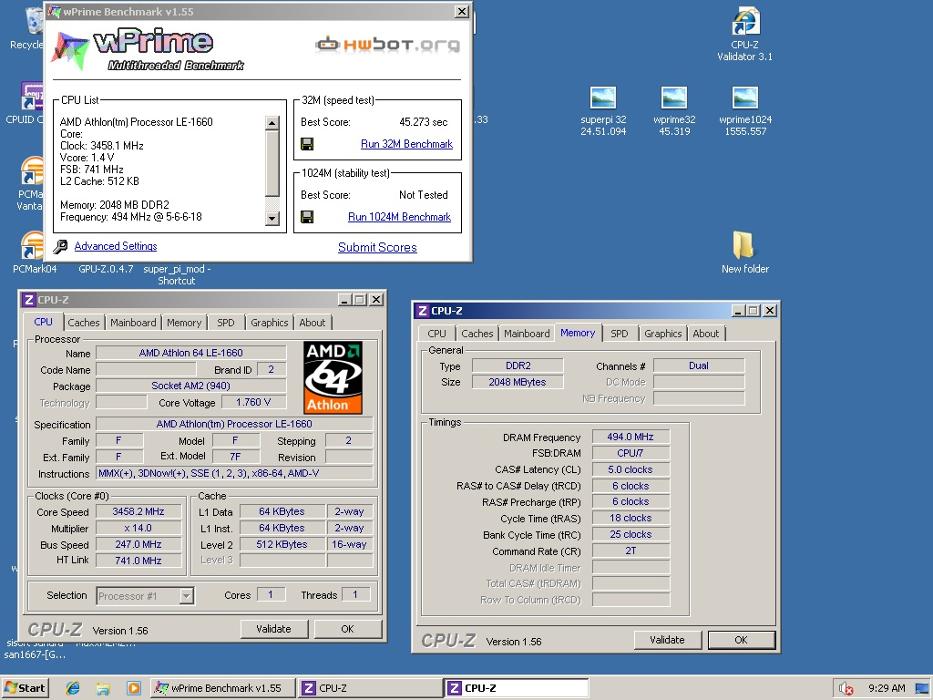Select the Recycle Bin desktop icon
This screenshot has width=933, height=700.
click(34, 23)
